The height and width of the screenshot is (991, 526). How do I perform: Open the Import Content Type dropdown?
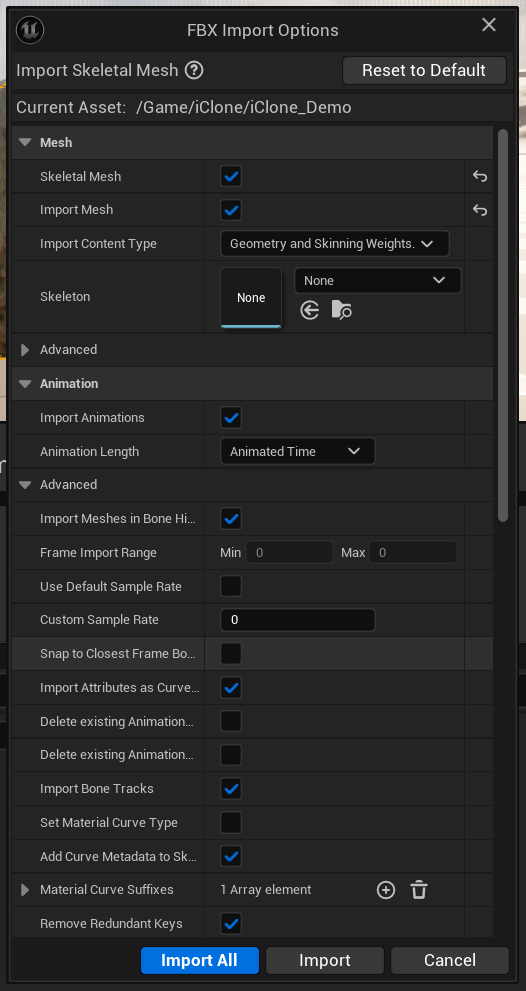click(x=334, y=243)
